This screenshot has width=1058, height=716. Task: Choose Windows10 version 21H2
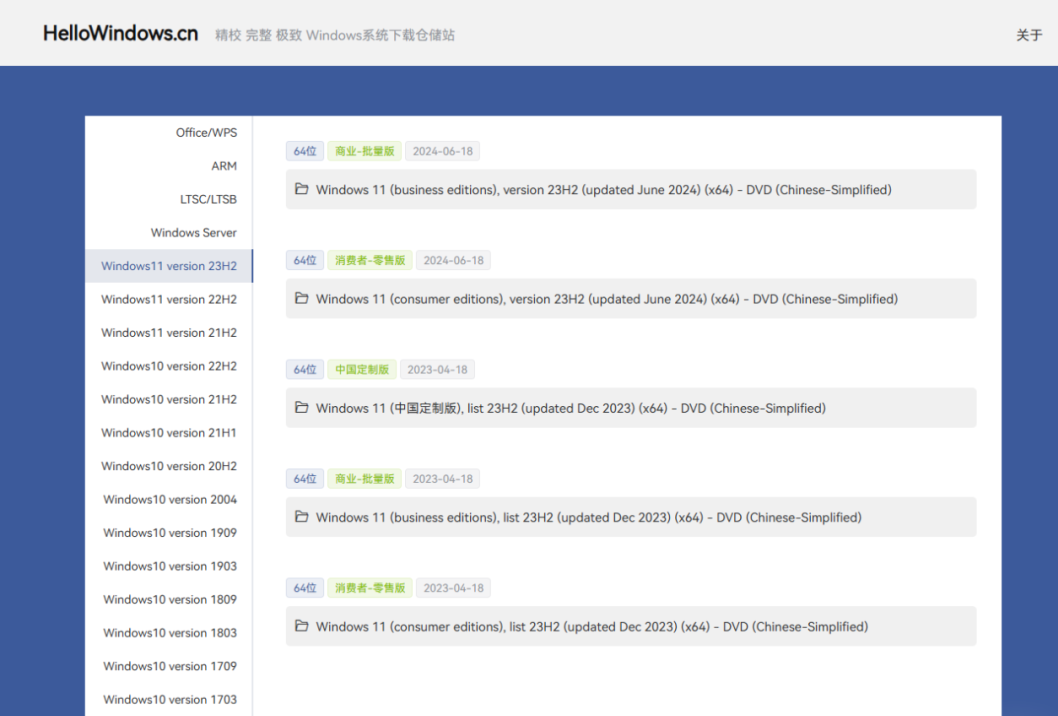pos(169,400)
